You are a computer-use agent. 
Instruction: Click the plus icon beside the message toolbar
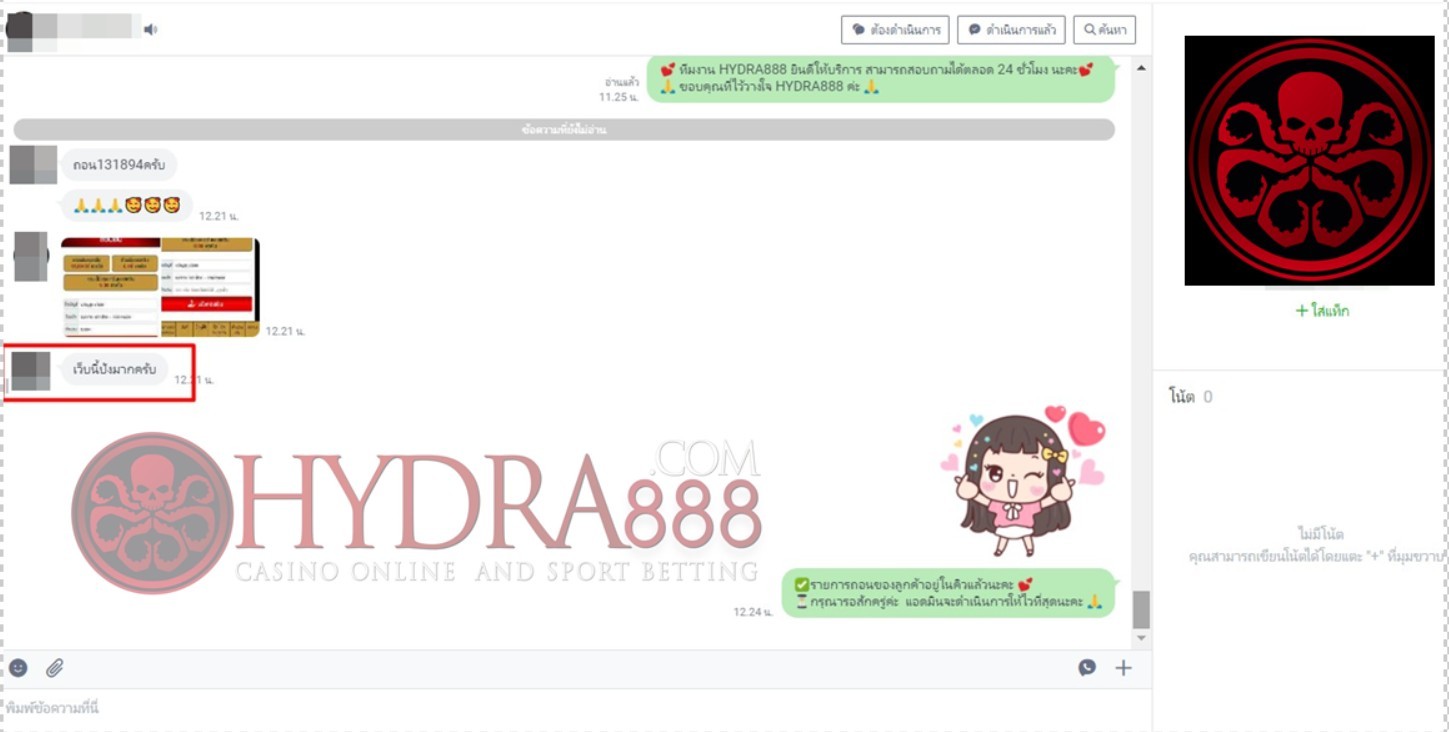1123,668
